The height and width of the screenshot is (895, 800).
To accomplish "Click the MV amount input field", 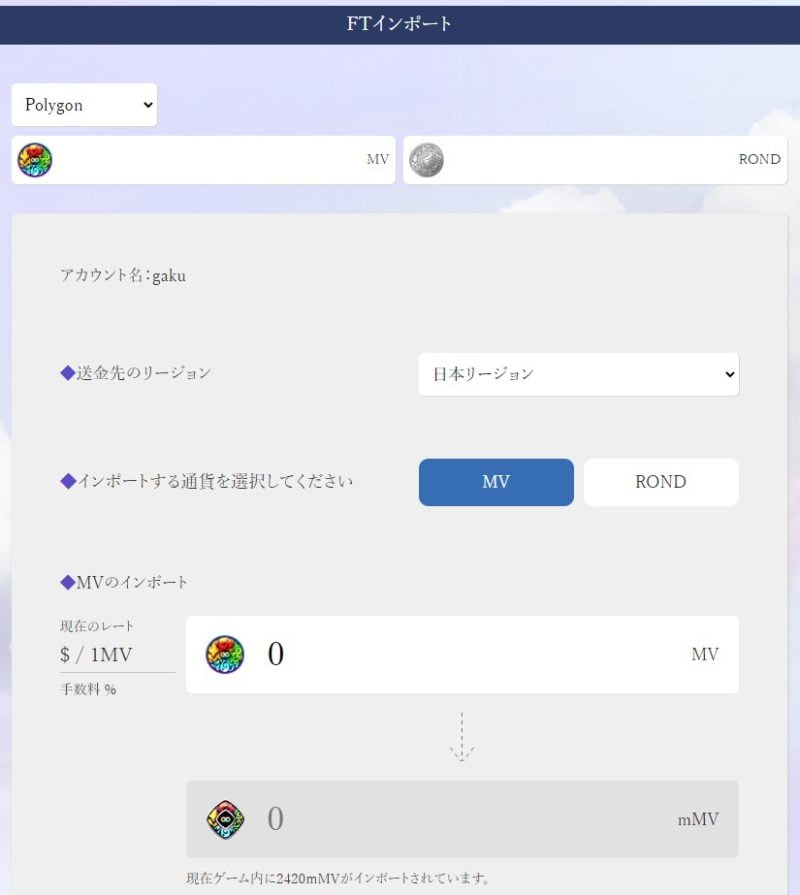I will [462, 654].
